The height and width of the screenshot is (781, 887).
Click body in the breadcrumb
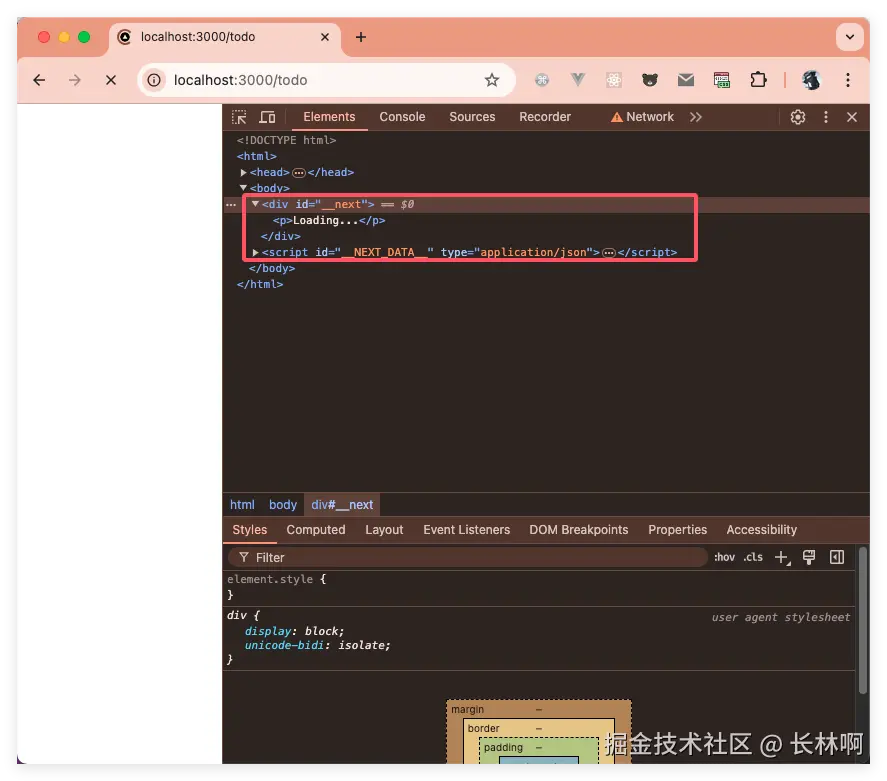(x=283, y=505)
